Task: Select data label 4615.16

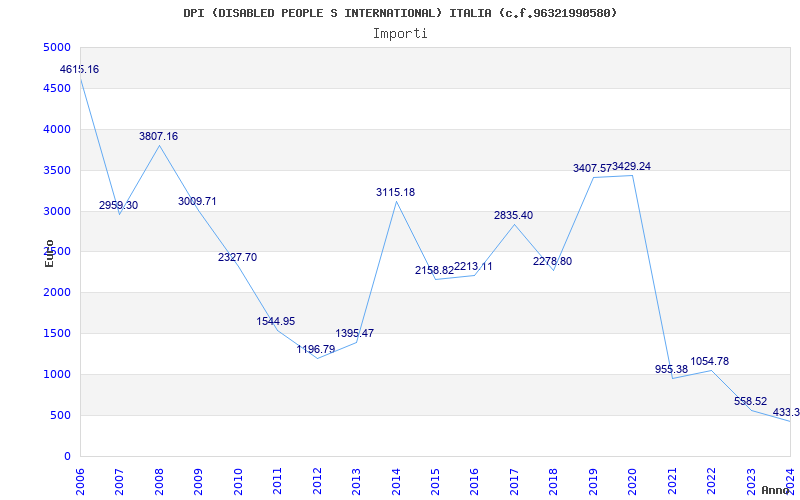Action: click(x=80, y=69)
